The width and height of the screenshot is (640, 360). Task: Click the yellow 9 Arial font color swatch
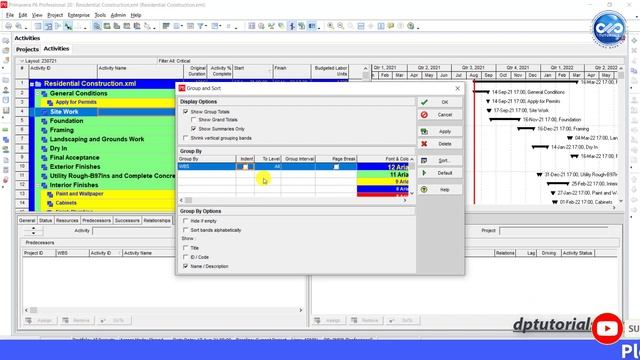382,182
